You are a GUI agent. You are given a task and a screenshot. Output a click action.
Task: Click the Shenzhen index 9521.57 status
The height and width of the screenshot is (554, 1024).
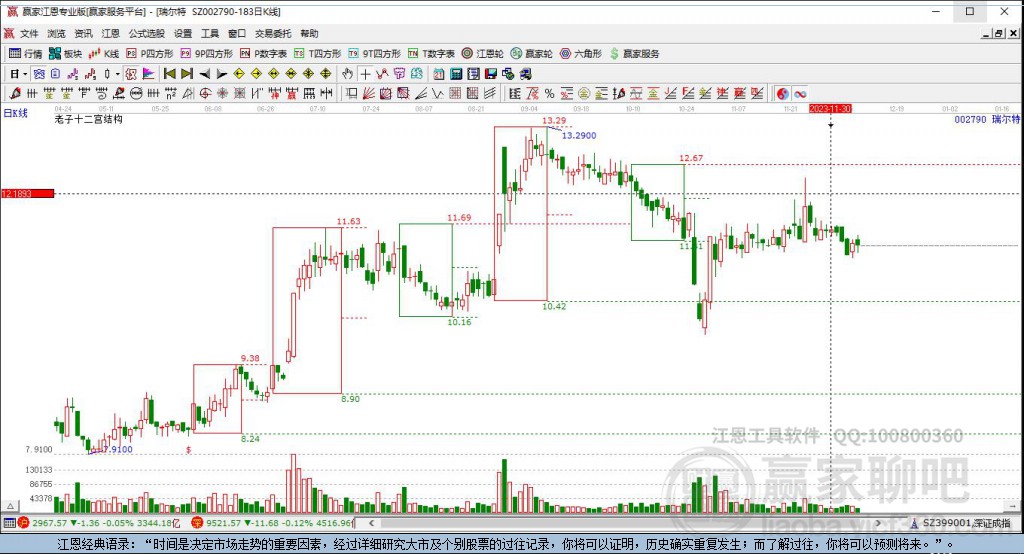(x=272, y=523)
